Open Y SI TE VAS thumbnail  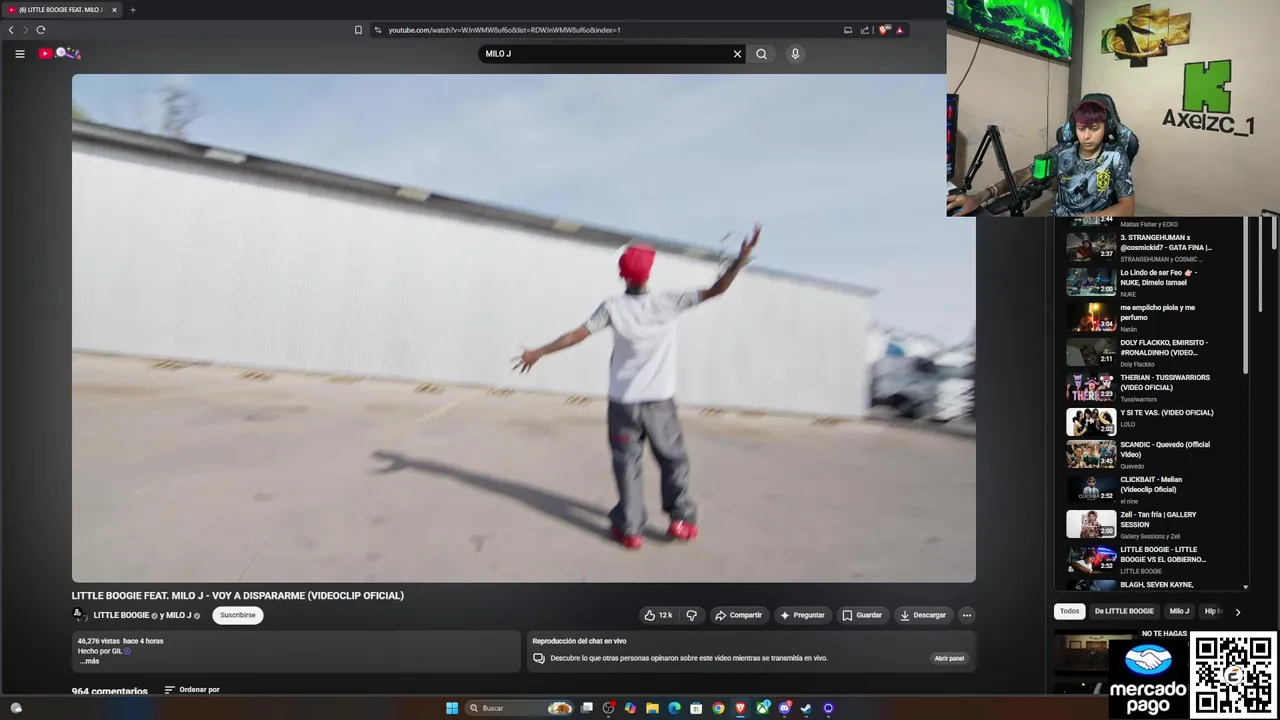[1091, 422]
